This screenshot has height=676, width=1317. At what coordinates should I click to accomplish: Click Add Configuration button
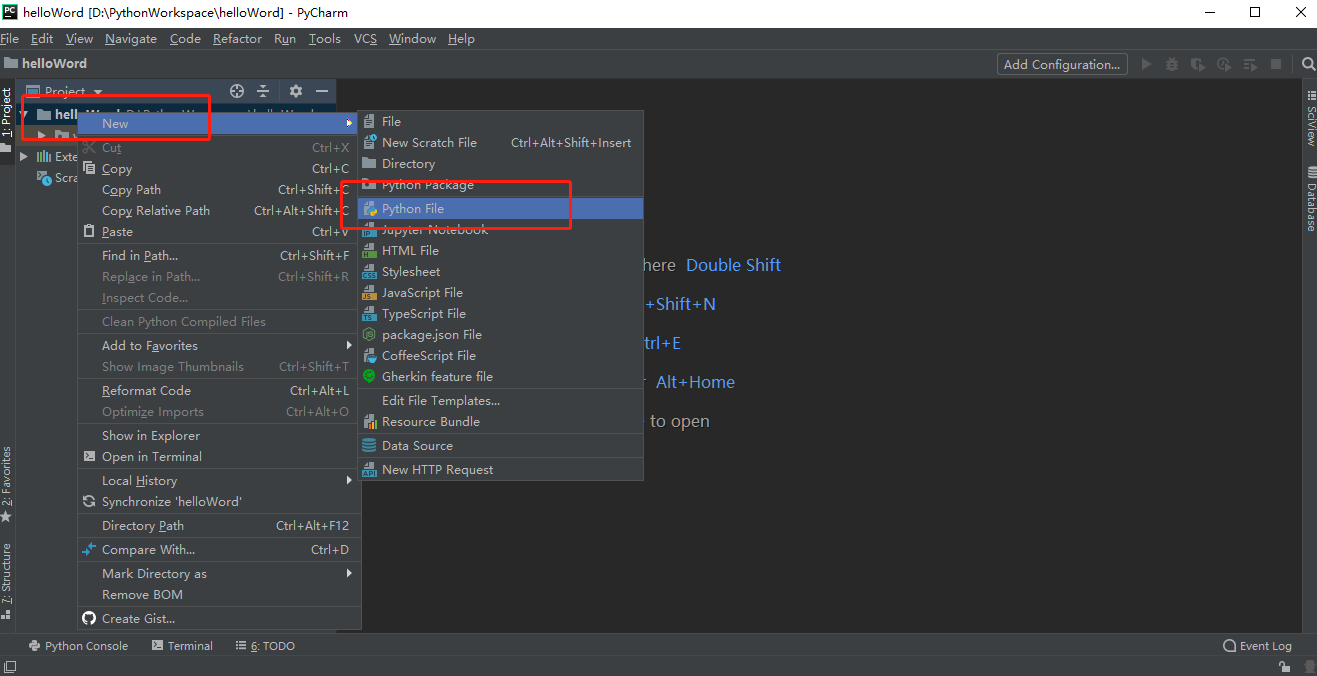coord(1062,64)
